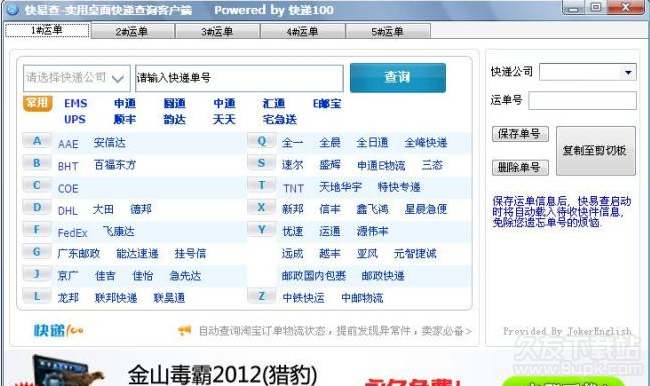The width and height of the screenshot is (650, 386).
Task: Click the letter G index button
Action: coord(37,252)
